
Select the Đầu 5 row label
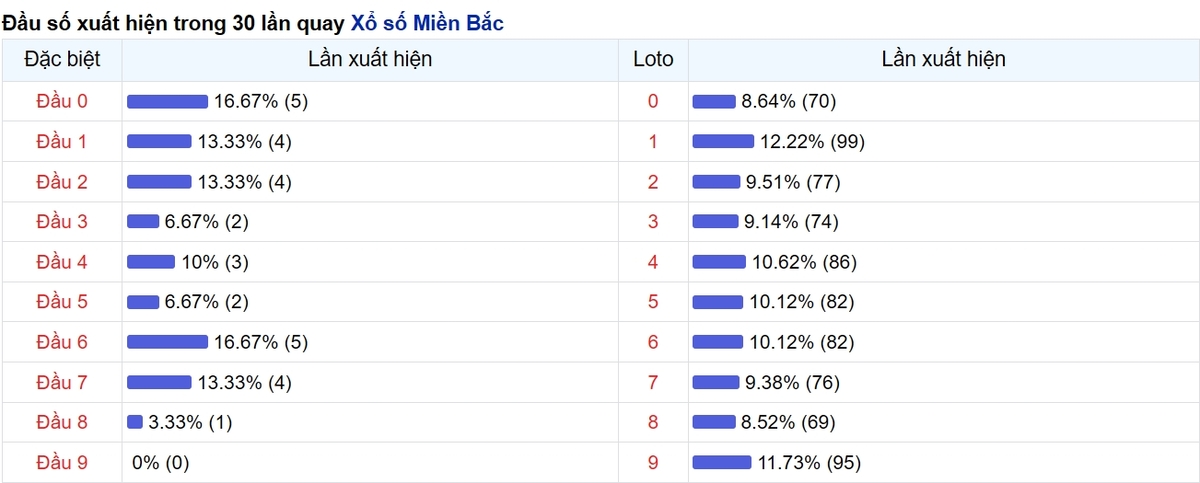point(62,302)
